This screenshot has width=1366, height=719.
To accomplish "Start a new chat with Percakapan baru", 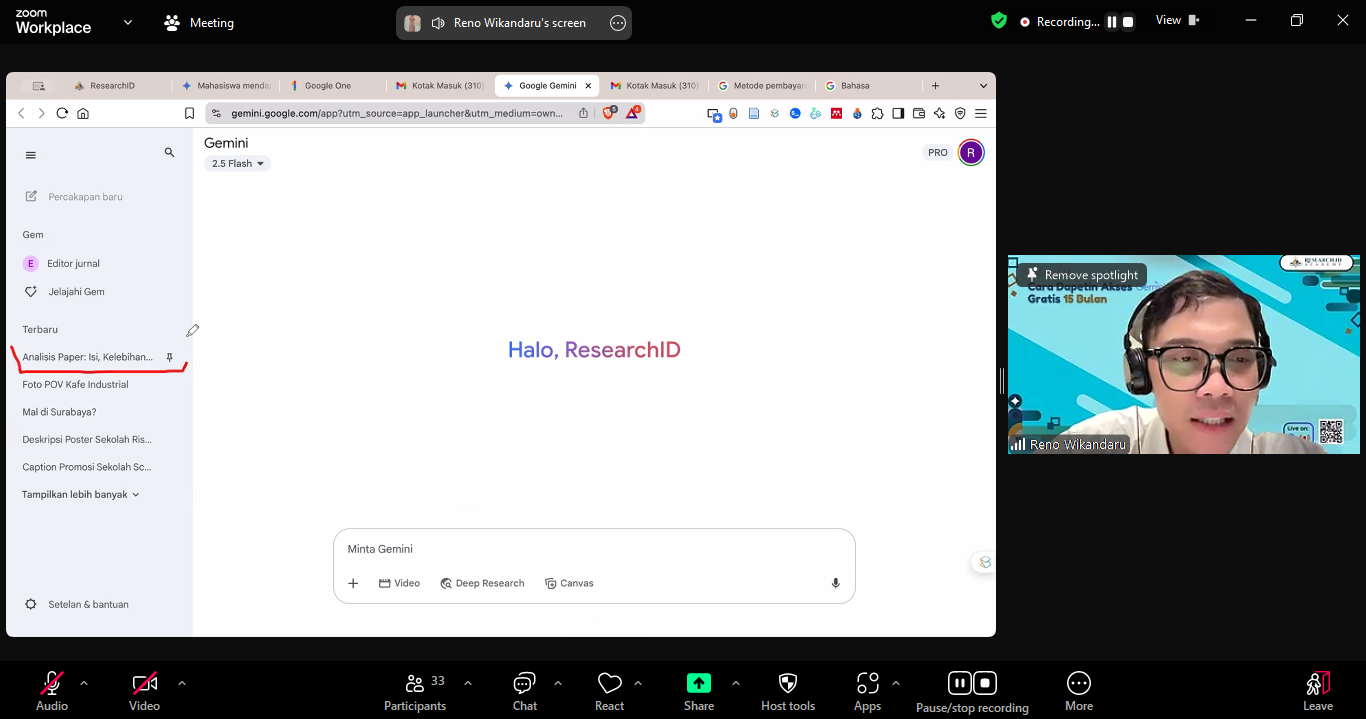I will [x=73, y=197].
